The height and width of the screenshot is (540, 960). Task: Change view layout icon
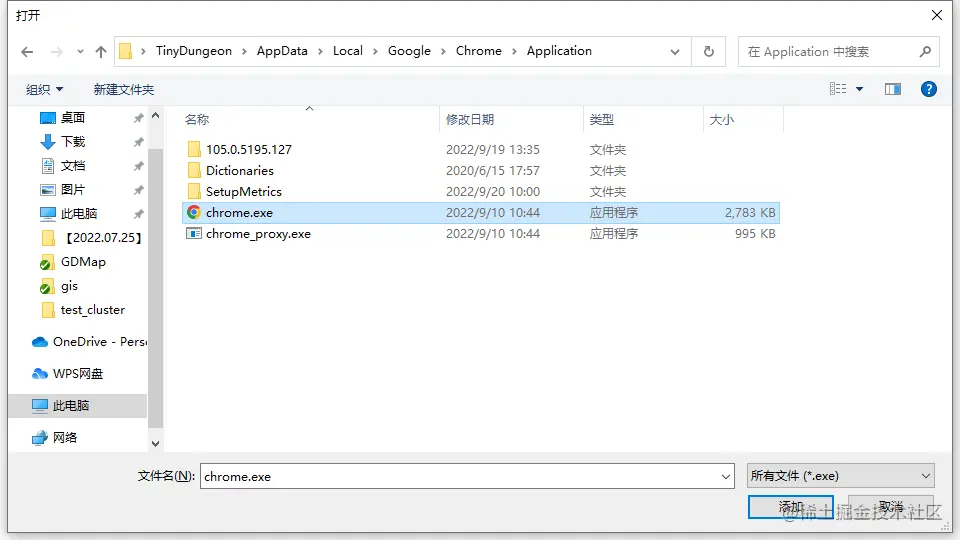838,89
